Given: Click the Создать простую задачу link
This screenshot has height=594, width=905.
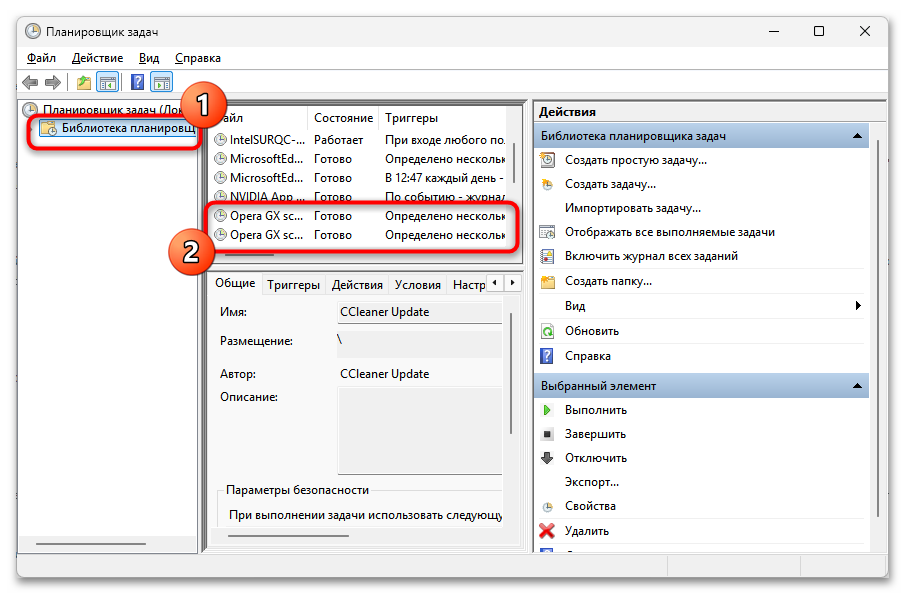Looking at the screenshot, I should point(635,160).
